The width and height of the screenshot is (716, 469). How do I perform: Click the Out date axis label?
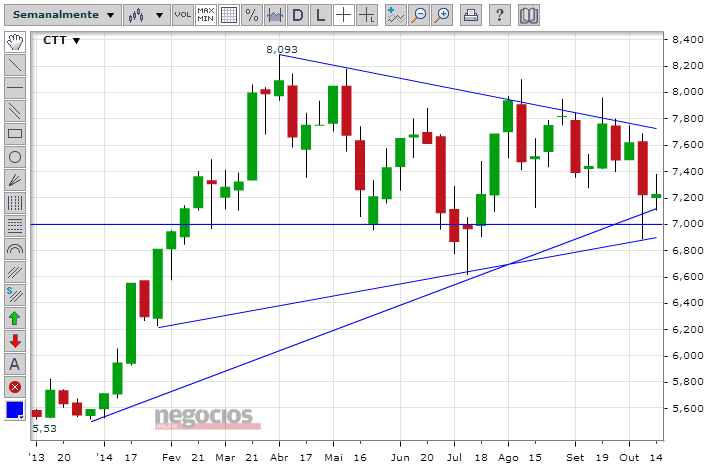629,458
